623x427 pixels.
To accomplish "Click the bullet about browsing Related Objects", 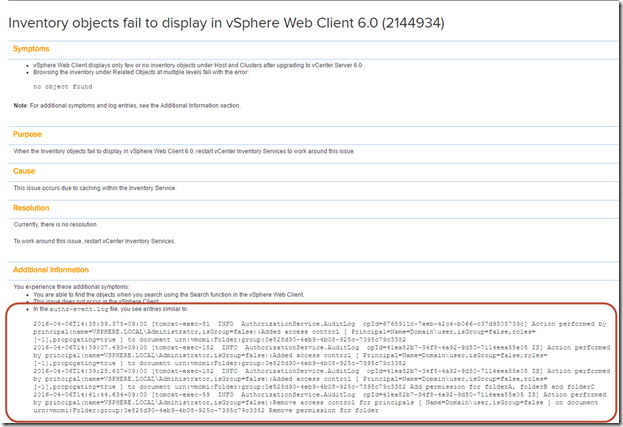I will (141, 72).
